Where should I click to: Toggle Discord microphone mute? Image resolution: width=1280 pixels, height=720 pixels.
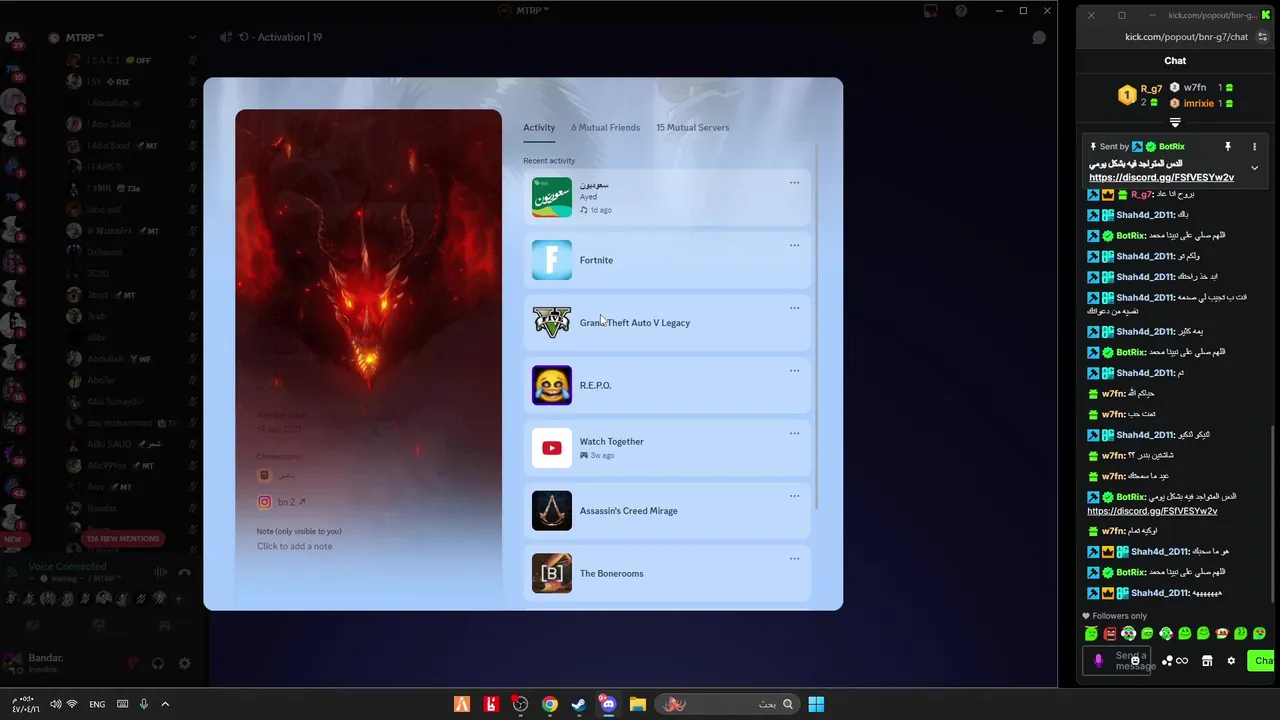[x=131, y=663]
